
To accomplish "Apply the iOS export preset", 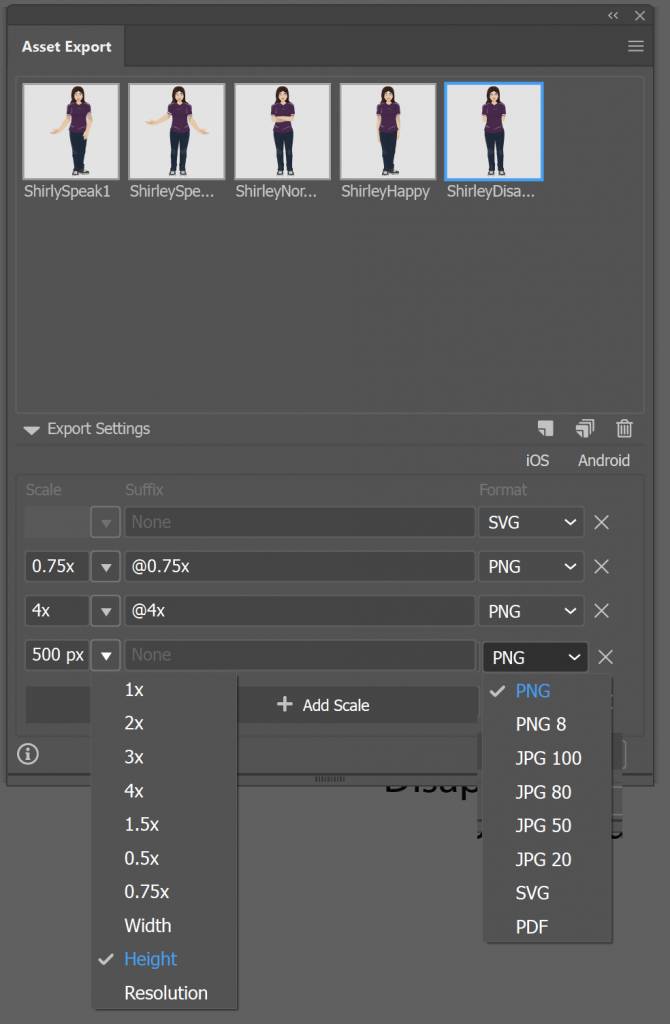I will [x=537, y=461].
